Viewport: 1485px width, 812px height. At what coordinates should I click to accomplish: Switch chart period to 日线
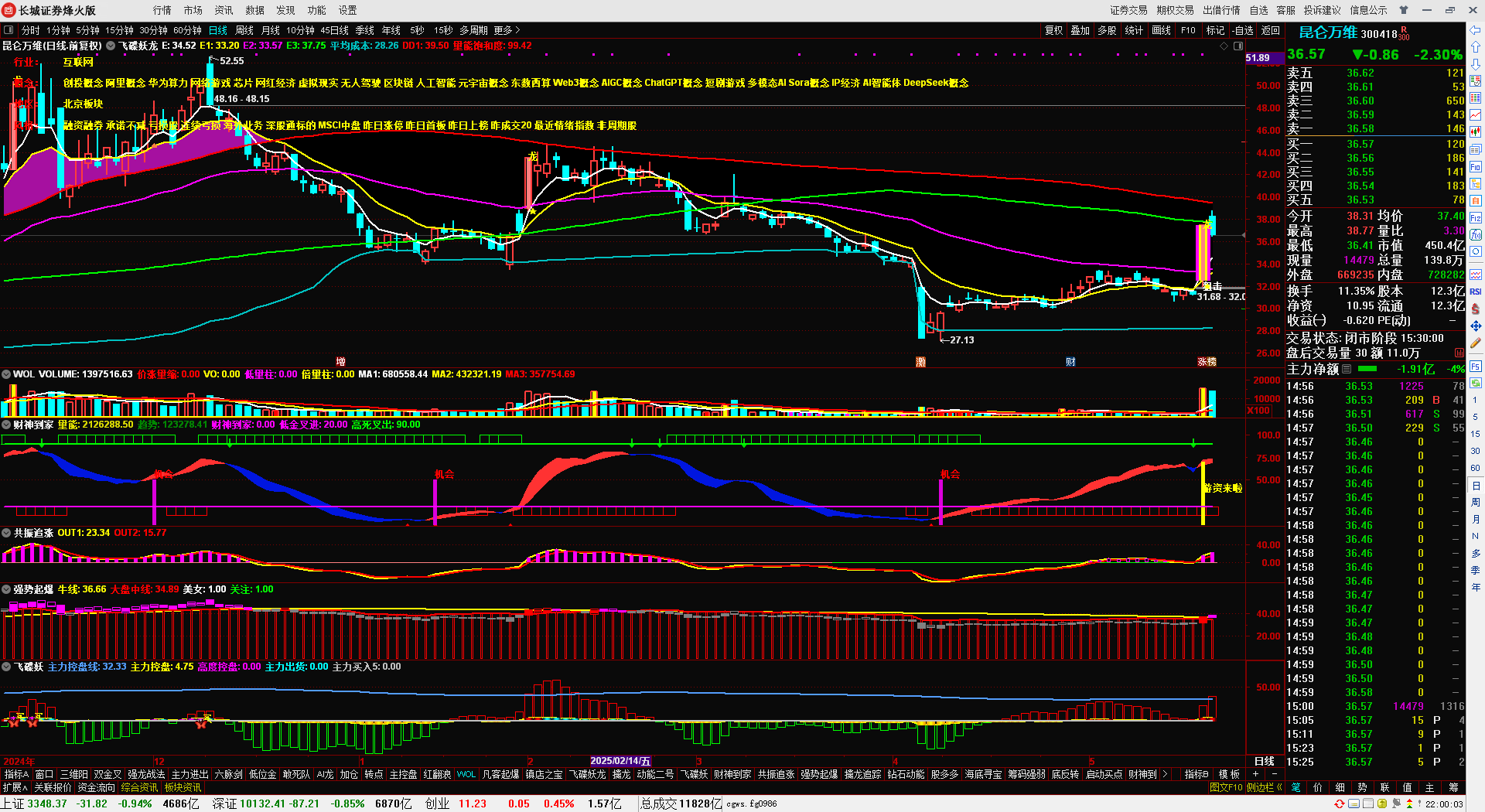218,30
